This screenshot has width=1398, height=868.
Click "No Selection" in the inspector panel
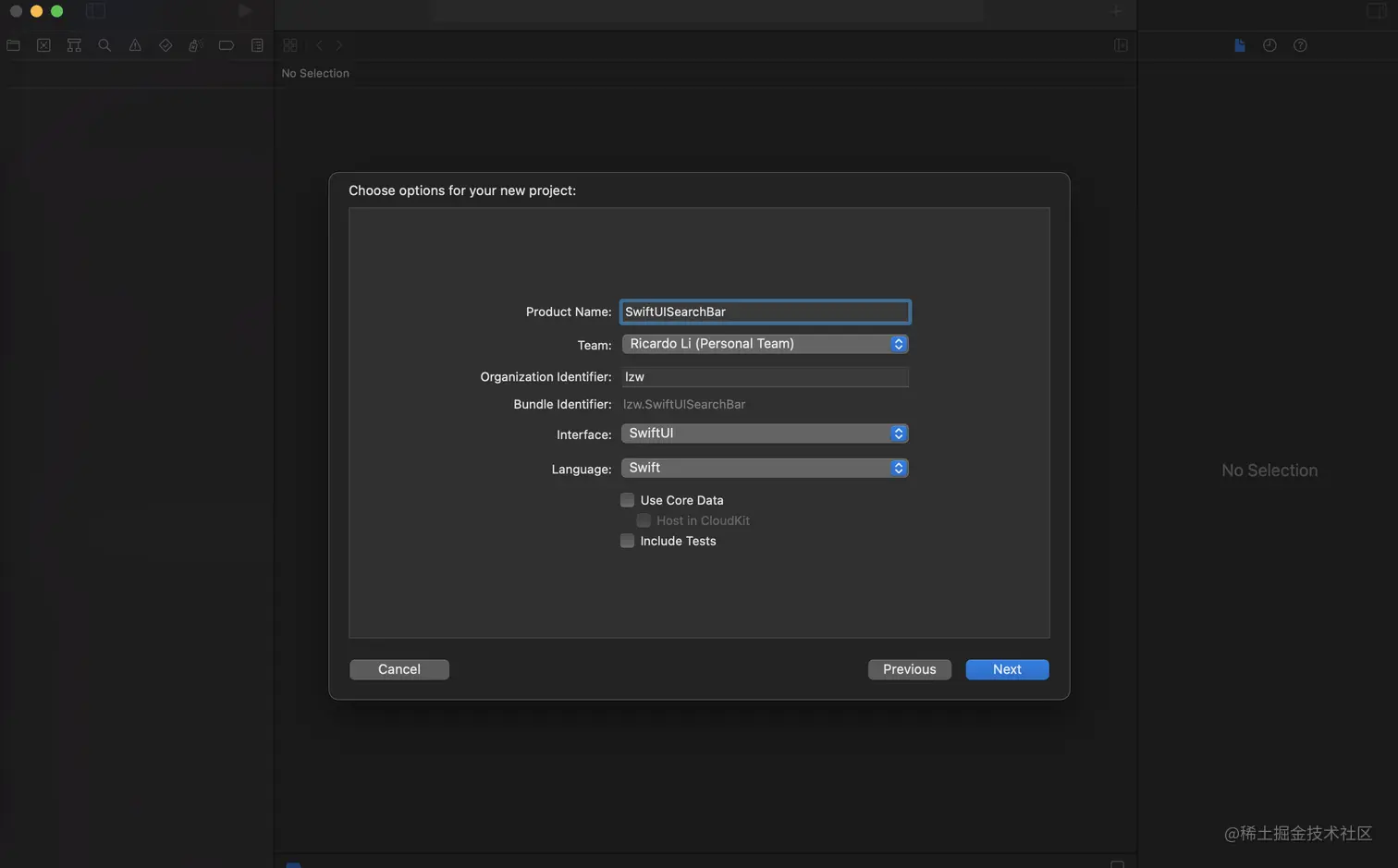[x=1269, y=471]
